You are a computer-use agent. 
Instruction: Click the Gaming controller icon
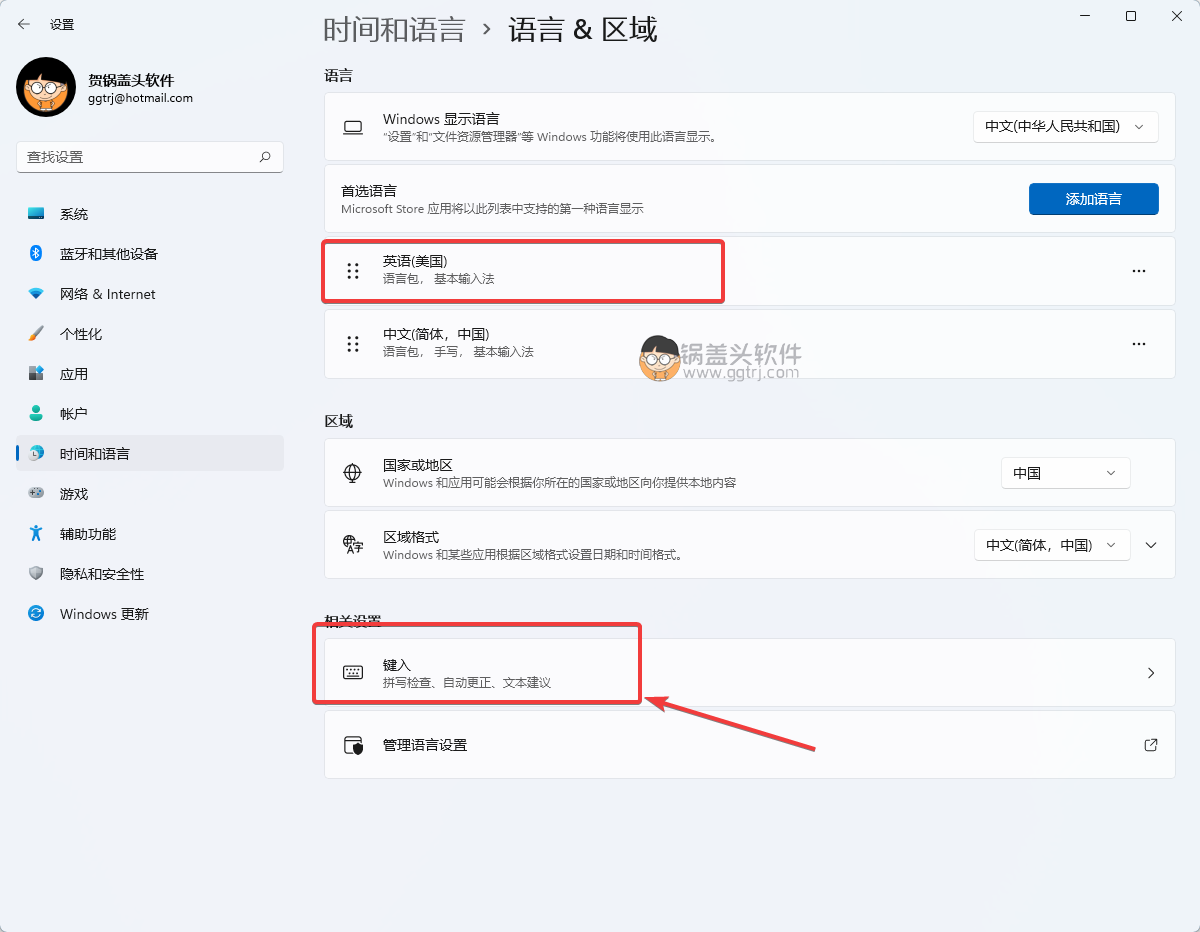click(x=36, y=494)
